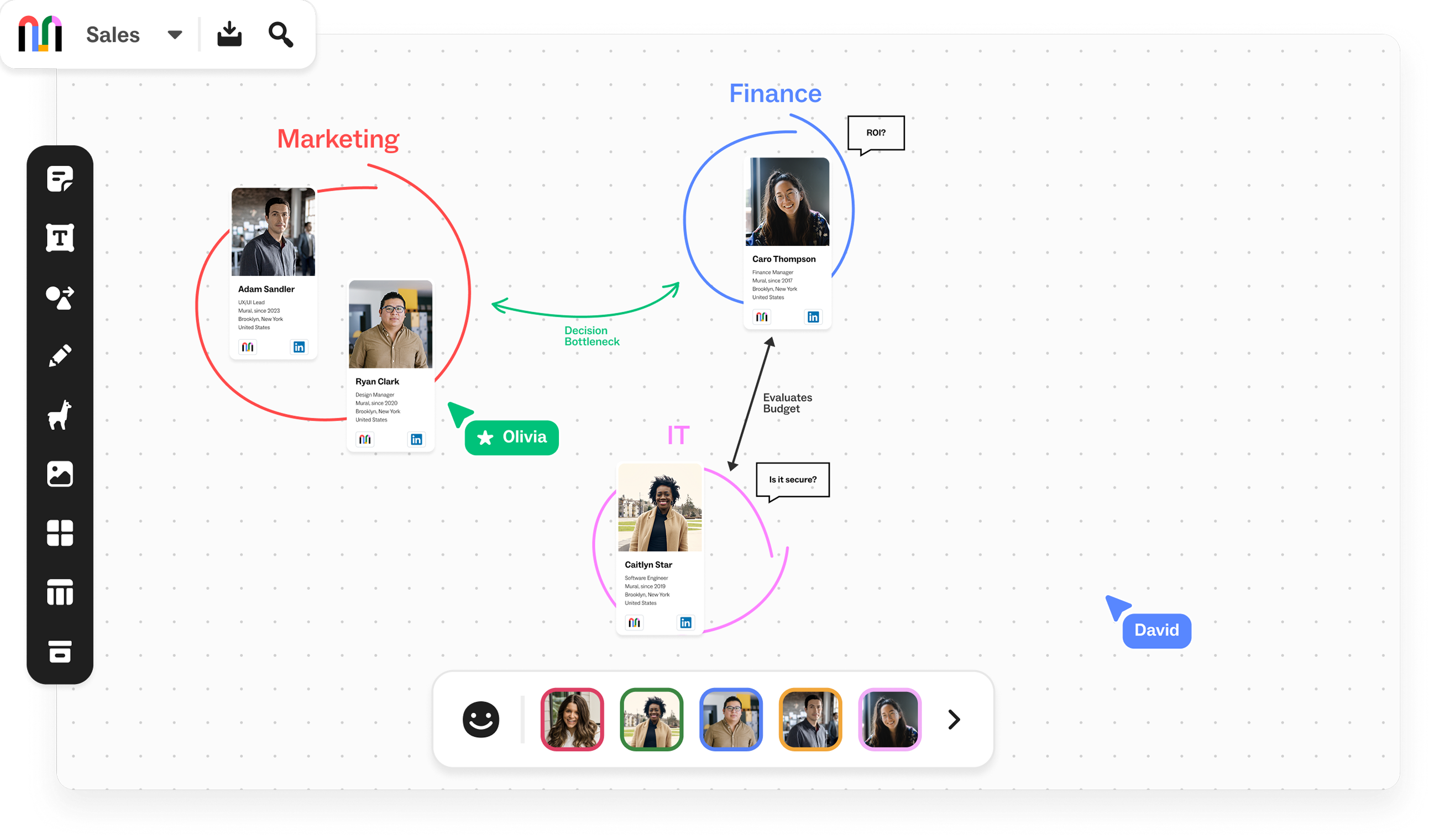This screenshot has width=1434, height=840.
Task: Select the pencil draw tool
Action: pos(60,355)
